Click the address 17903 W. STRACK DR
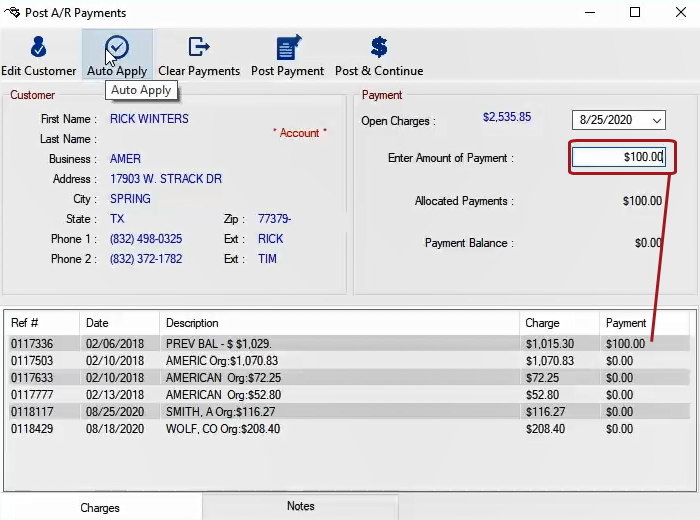 click(x=166, y=179)
